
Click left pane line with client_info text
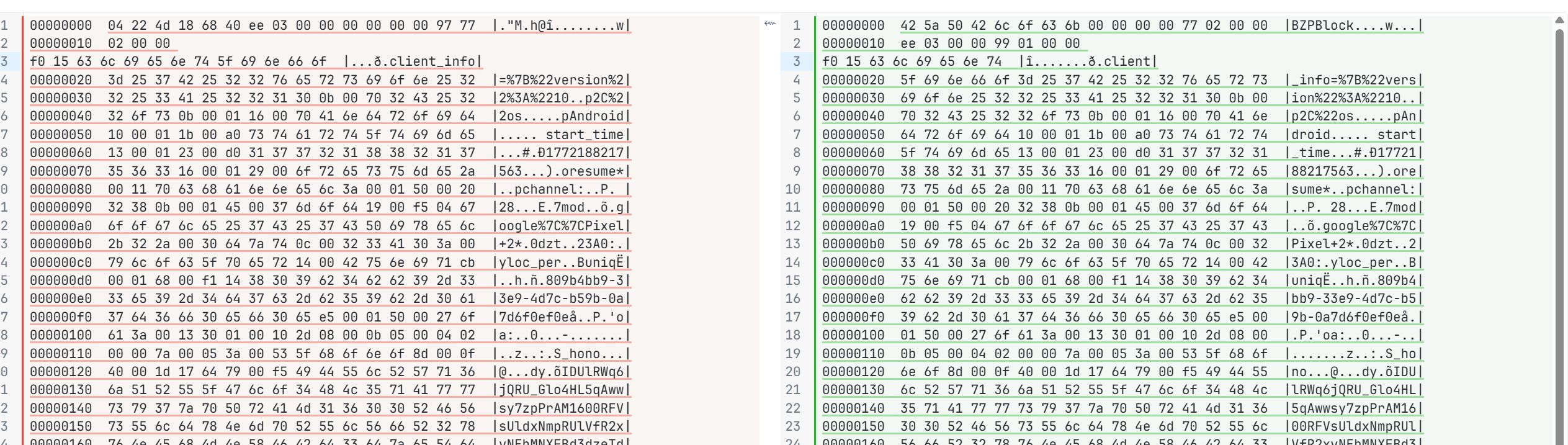click(254, 61)
